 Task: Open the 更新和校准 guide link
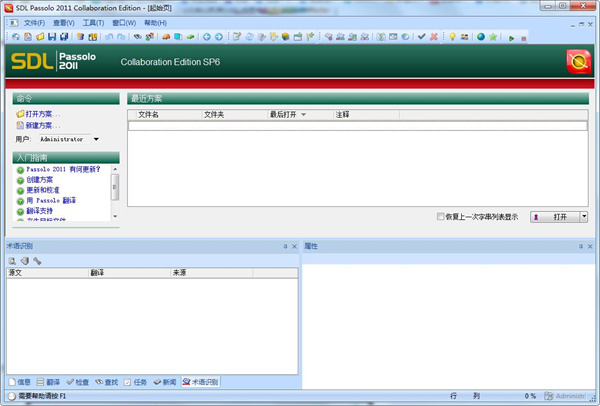[x=43, y=190]
